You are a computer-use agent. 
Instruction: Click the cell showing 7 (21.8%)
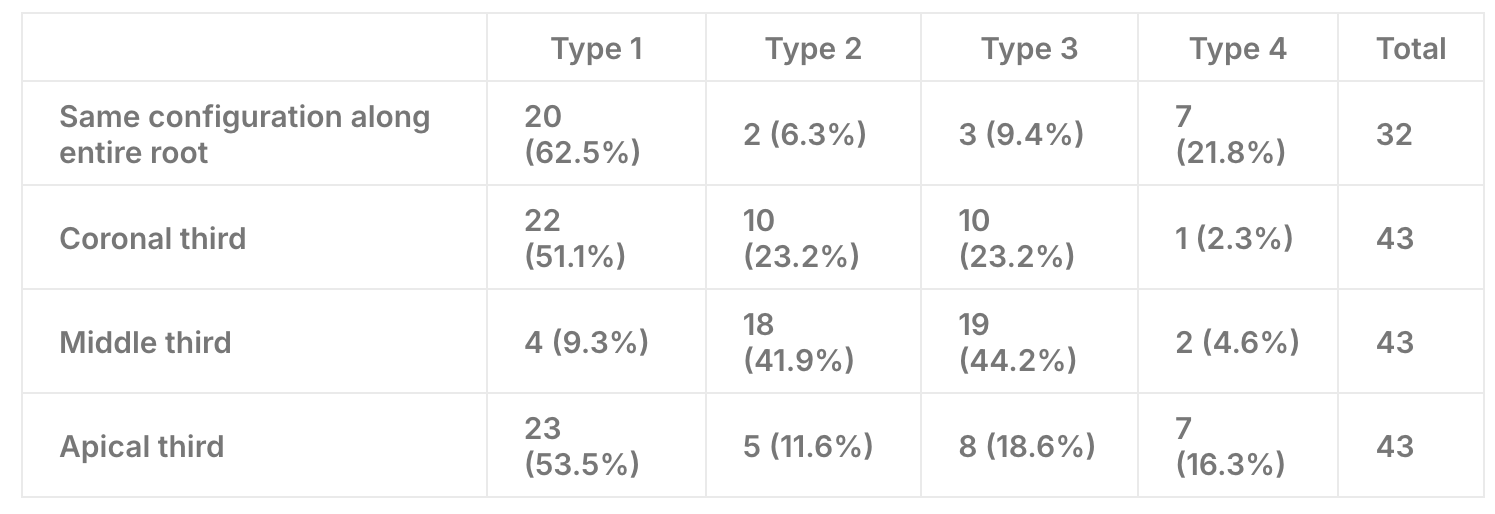pos(1230,134)
